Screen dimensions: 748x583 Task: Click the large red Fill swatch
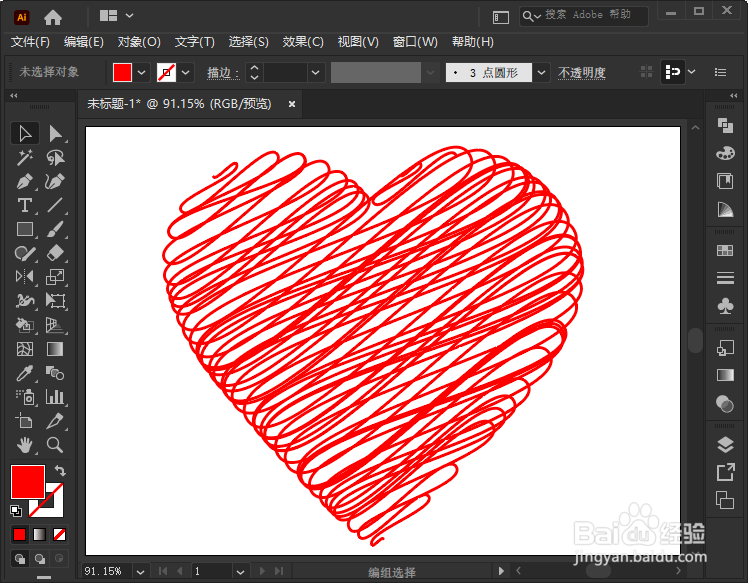coord(28,482)
